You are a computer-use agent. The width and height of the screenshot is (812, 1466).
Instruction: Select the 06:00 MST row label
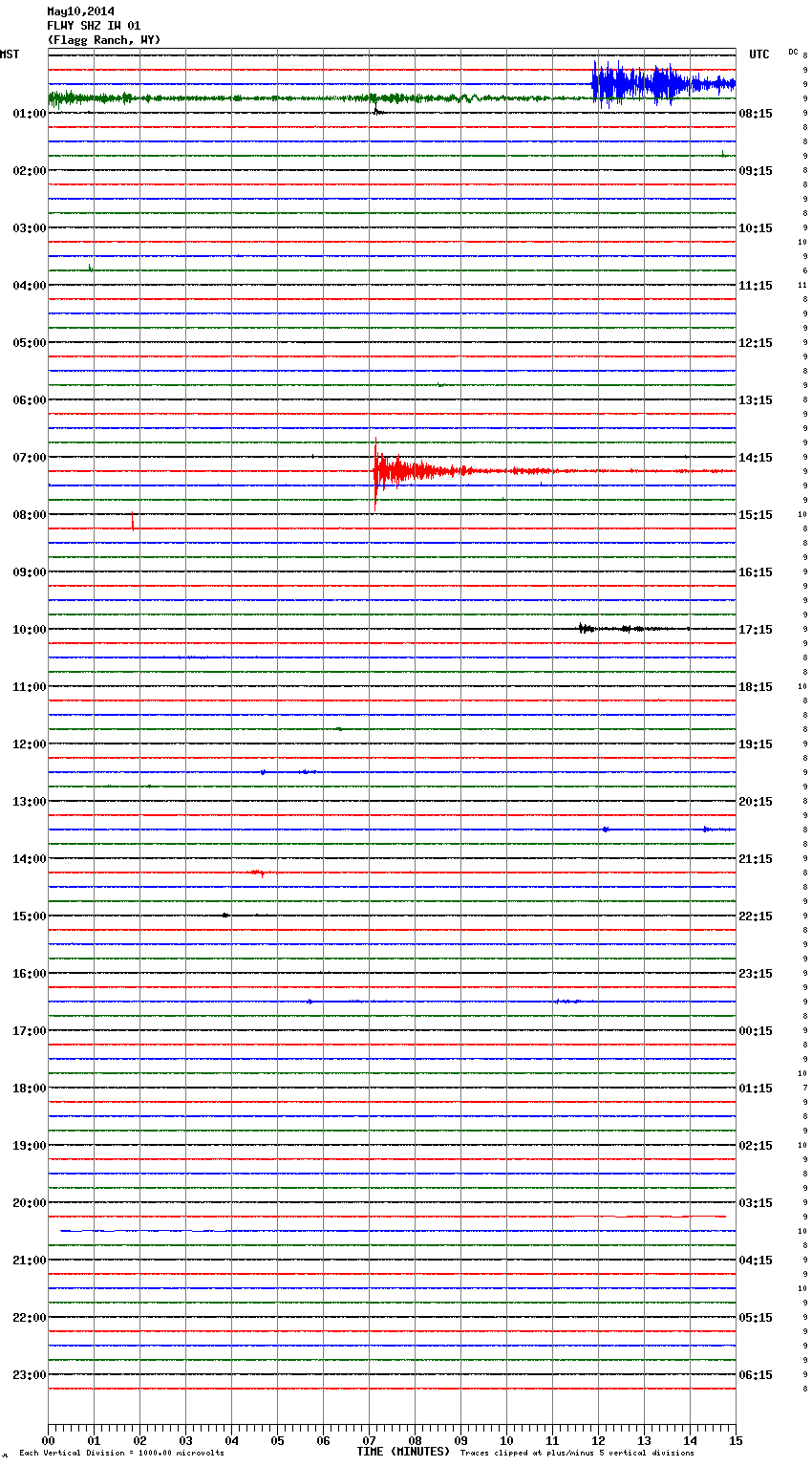point(29,400)
